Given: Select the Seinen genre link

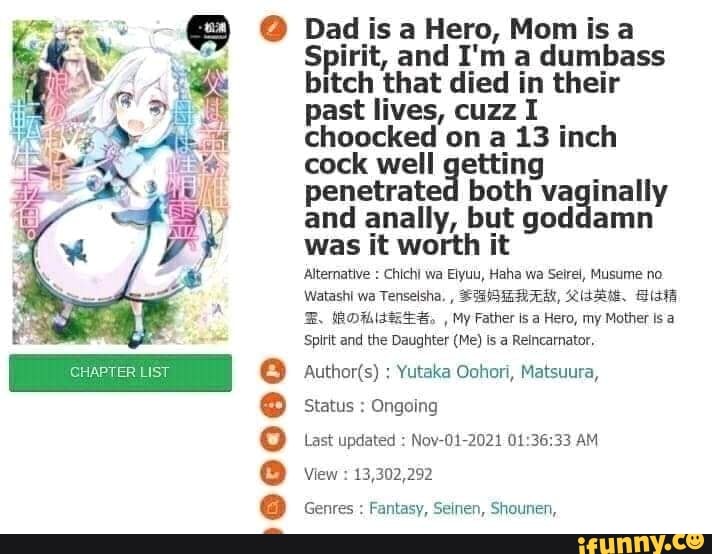Looking at the screenshot, I should [x=456, y=508].
